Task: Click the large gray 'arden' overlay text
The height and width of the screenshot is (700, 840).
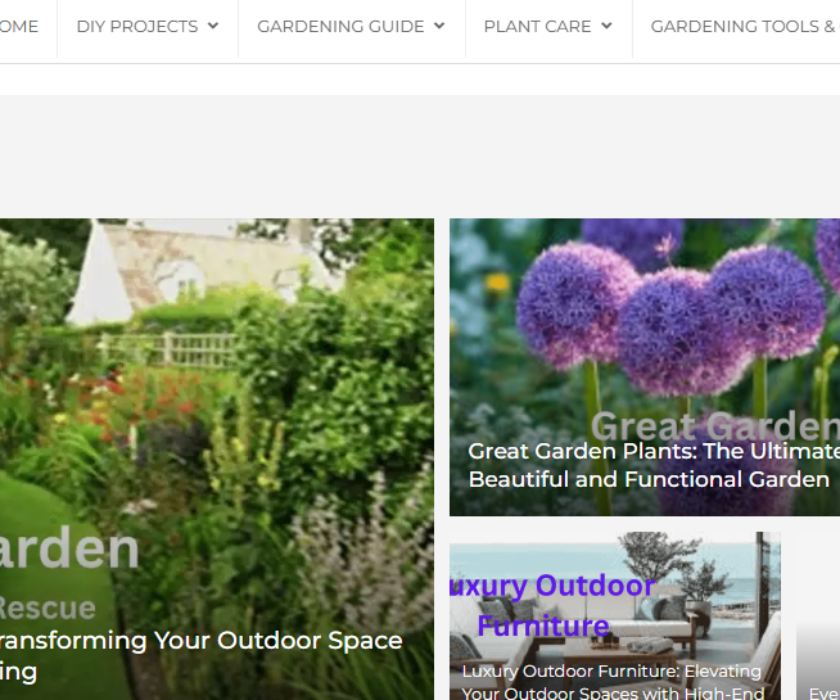Action: click(x=70, y=548)
